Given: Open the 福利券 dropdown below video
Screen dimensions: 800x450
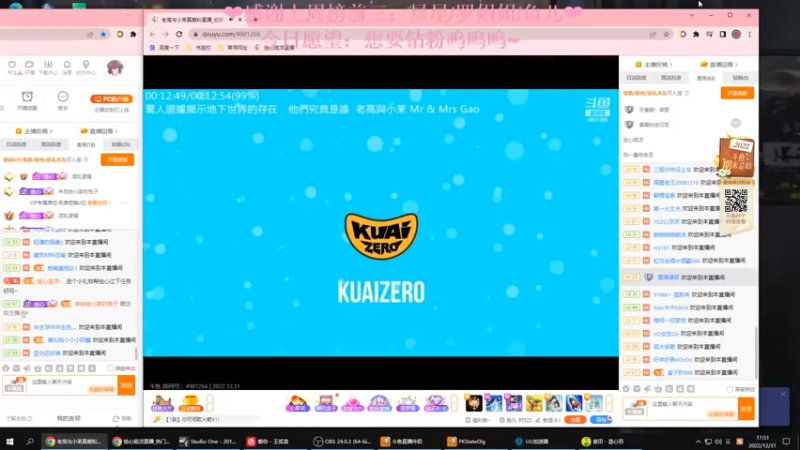Looking at the screenshot, I should (478, 420).
